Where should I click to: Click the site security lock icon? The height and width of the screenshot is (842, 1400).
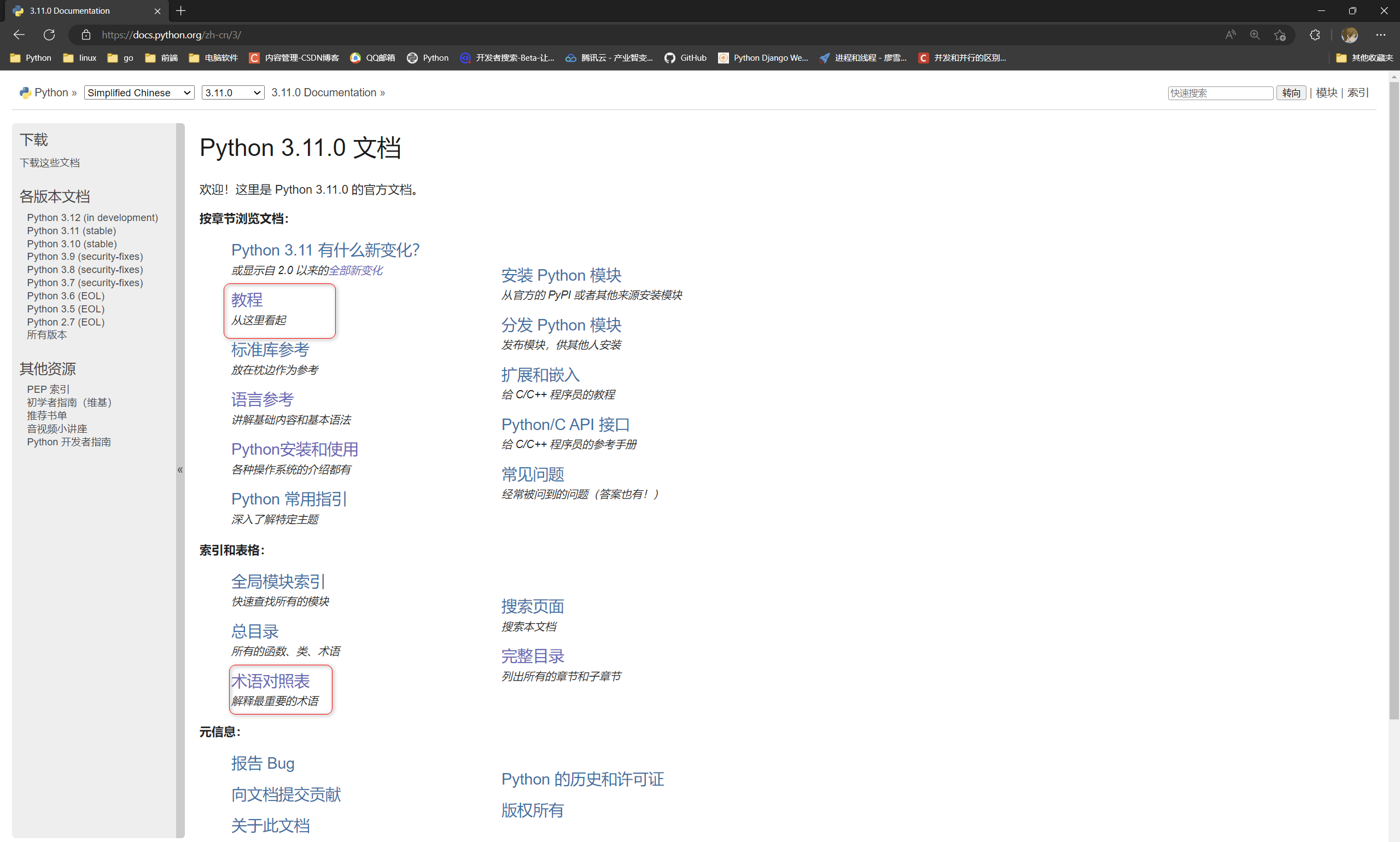point(86,34)
